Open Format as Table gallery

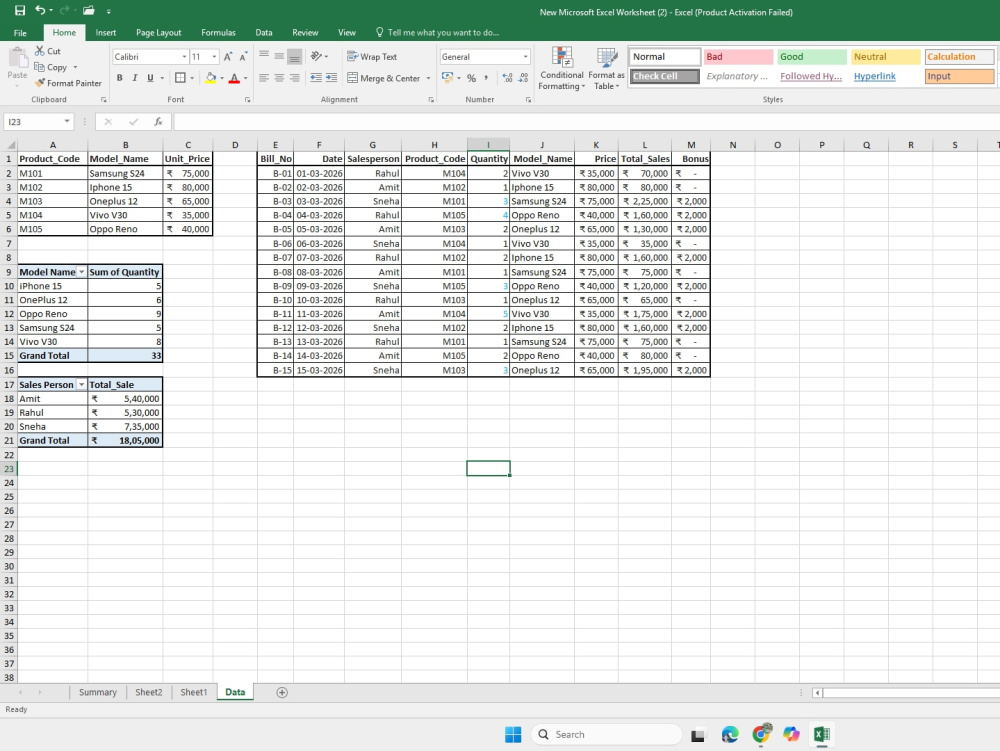point(607,68)
